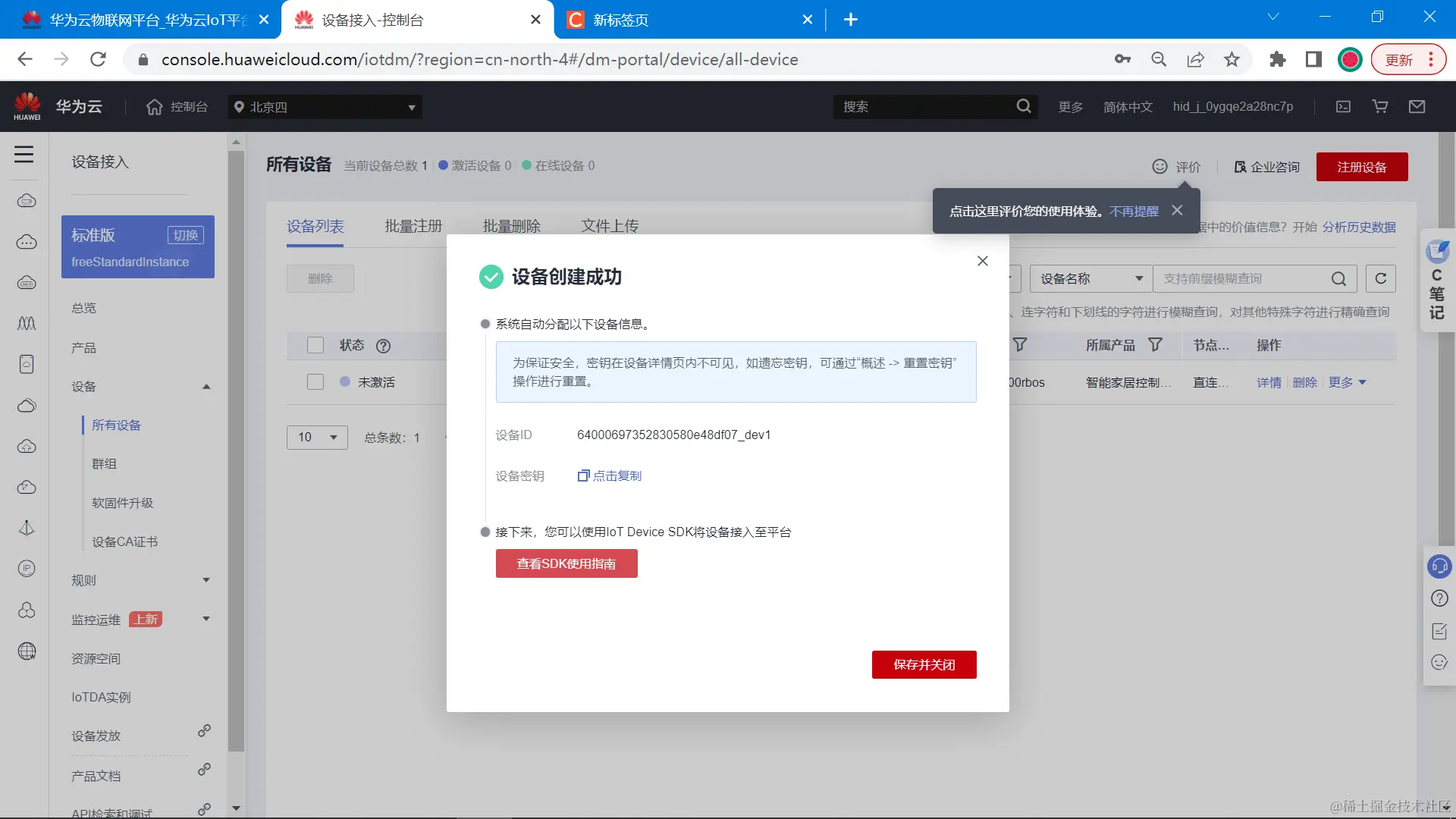Expand the 监控运维 section in sidebar
Viewport: 1456px width, 819px height.
click(206, 619)
